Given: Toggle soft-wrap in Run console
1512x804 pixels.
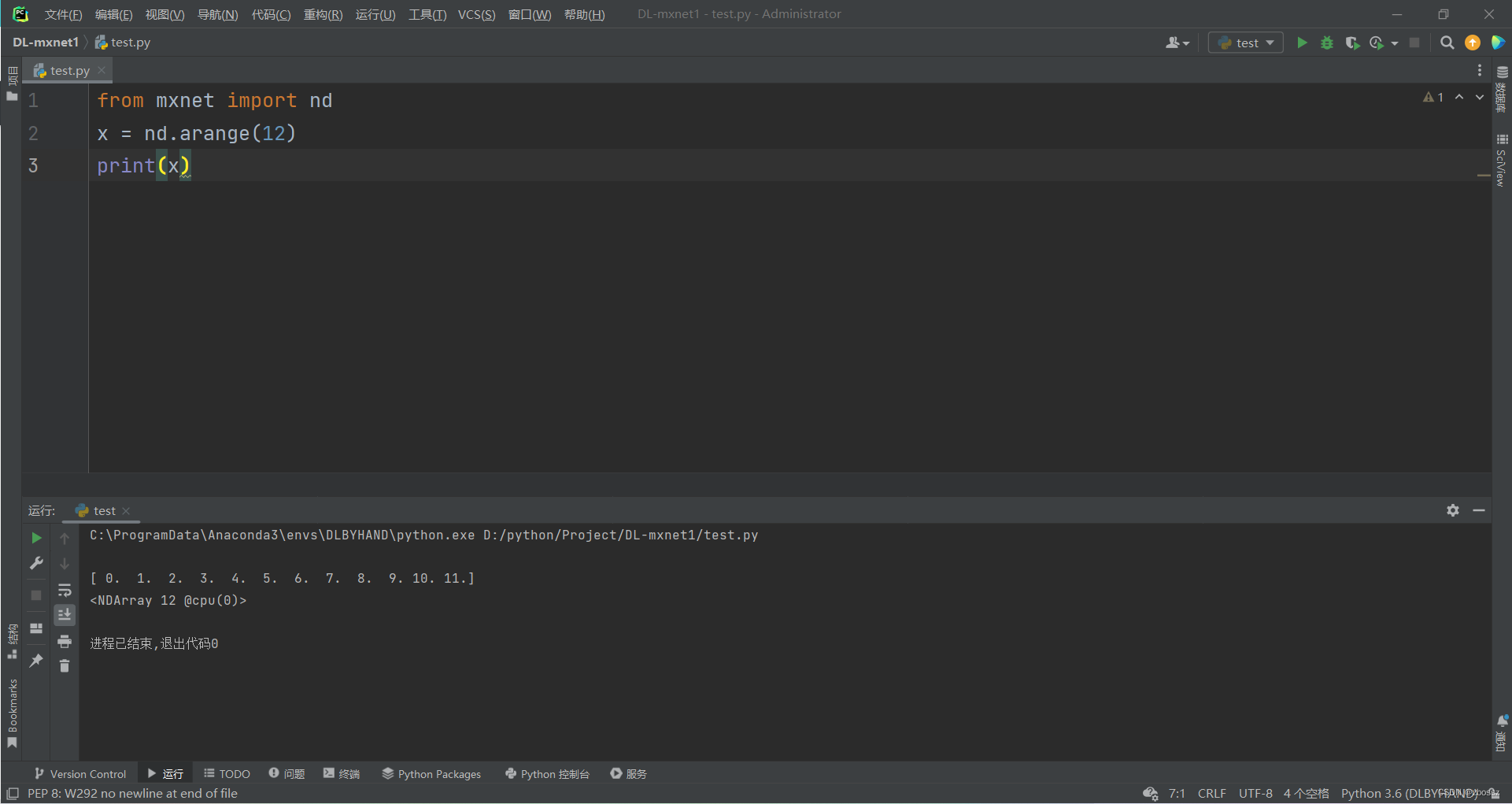Looking at the screenshot, I should click(x=65, y=590).
